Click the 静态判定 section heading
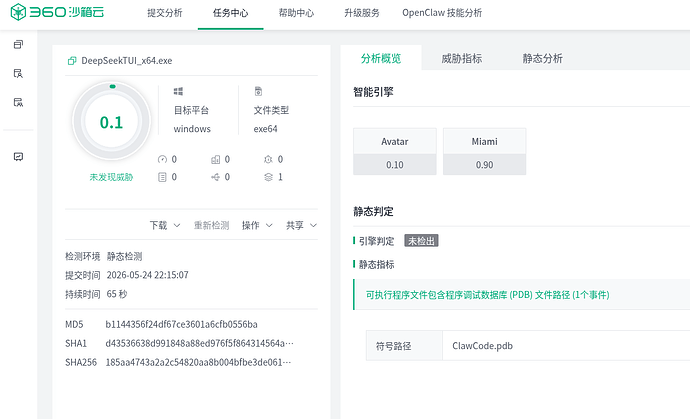Image resolution: width=690 pixels, height=419 pixels. pos(373,211)
